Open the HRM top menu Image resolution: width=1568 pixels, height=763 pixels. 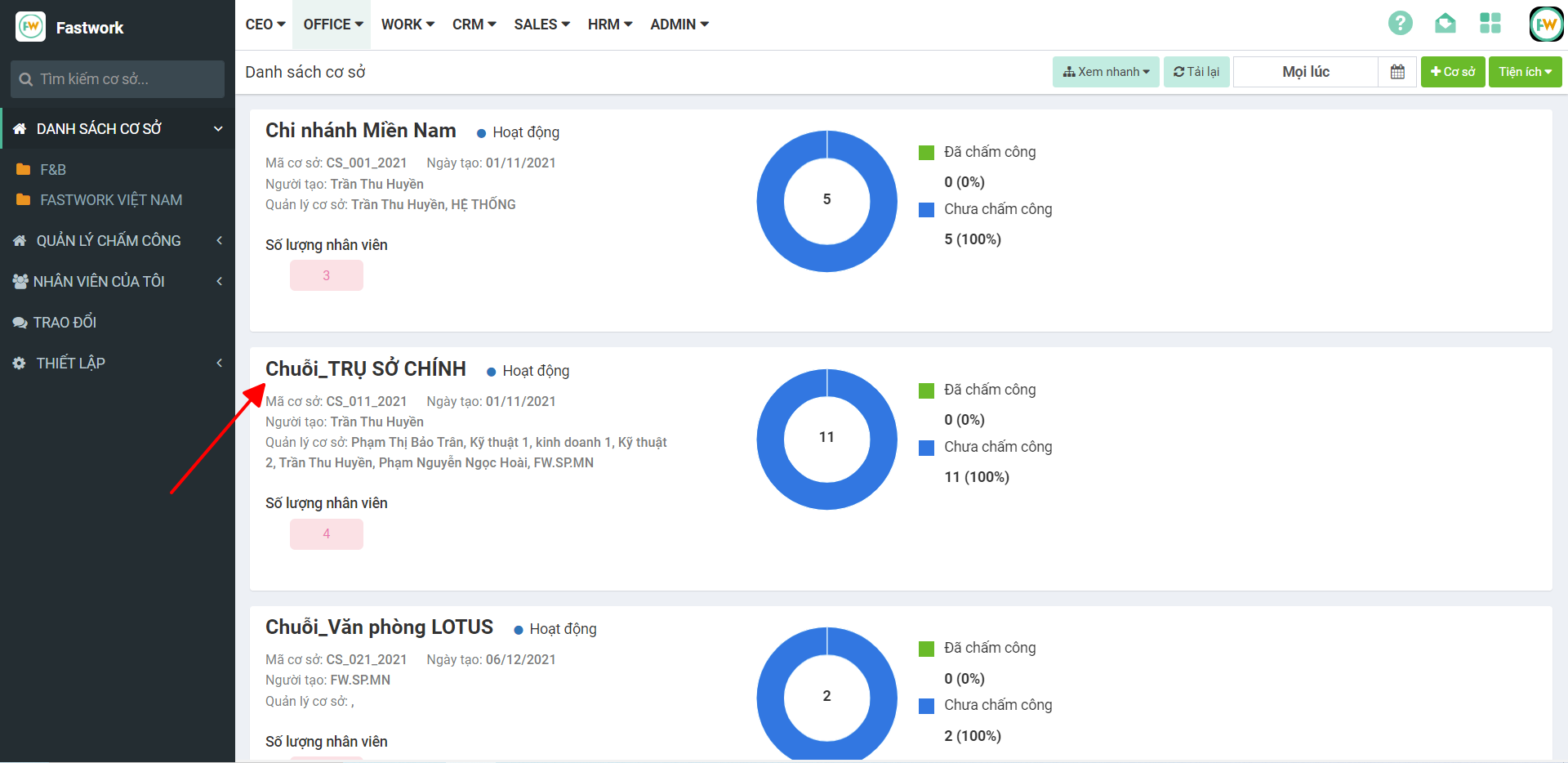pyautogui.click(x=609, y=25)
